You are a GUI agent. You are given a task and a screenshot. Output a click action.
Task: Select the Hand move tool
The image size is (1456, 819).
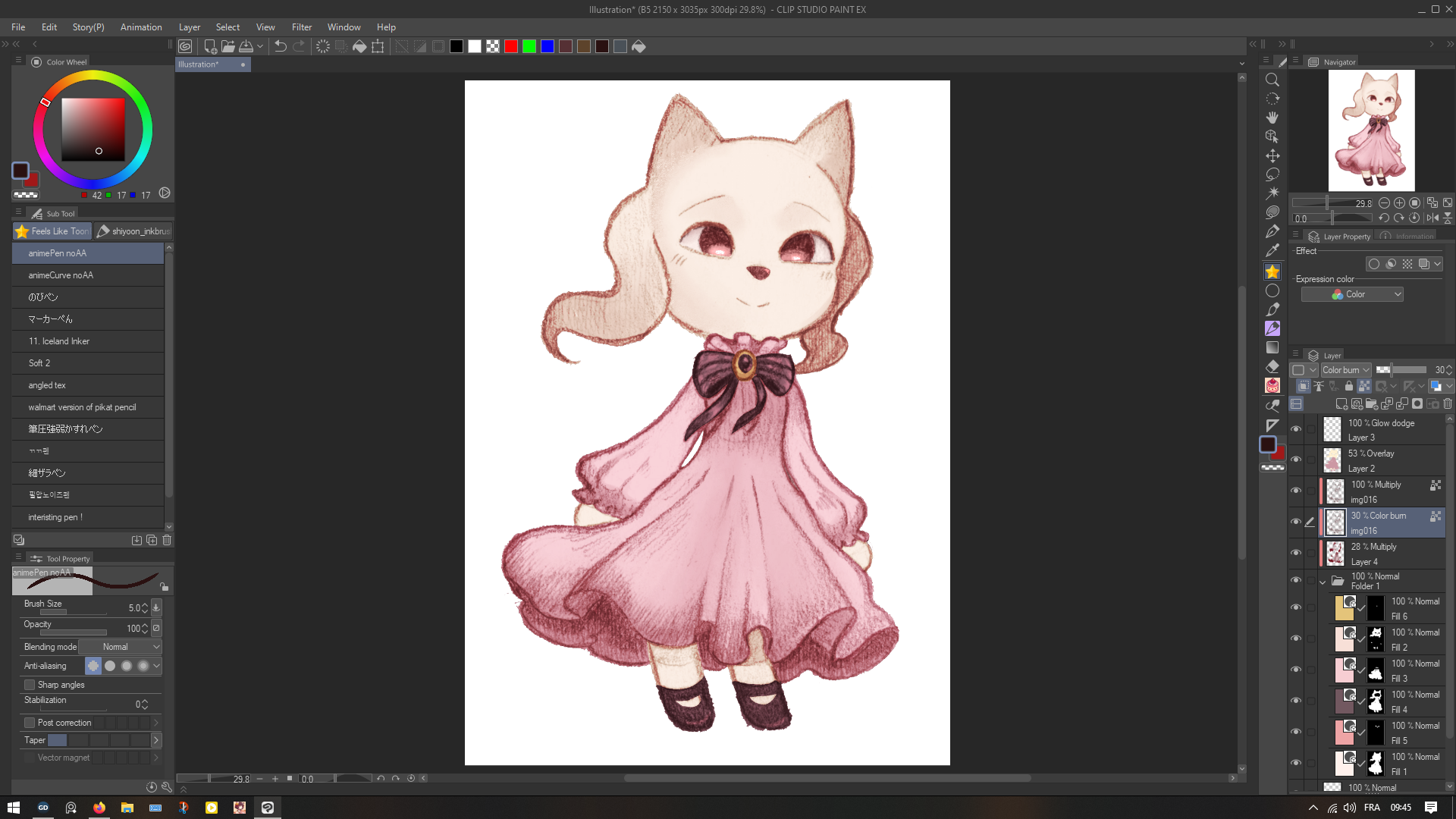[1272, 118]
